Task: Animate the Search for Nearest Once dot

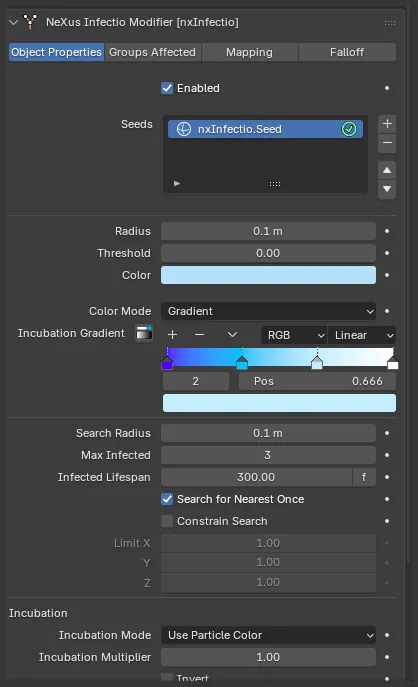Action: (x=387, y=499)
